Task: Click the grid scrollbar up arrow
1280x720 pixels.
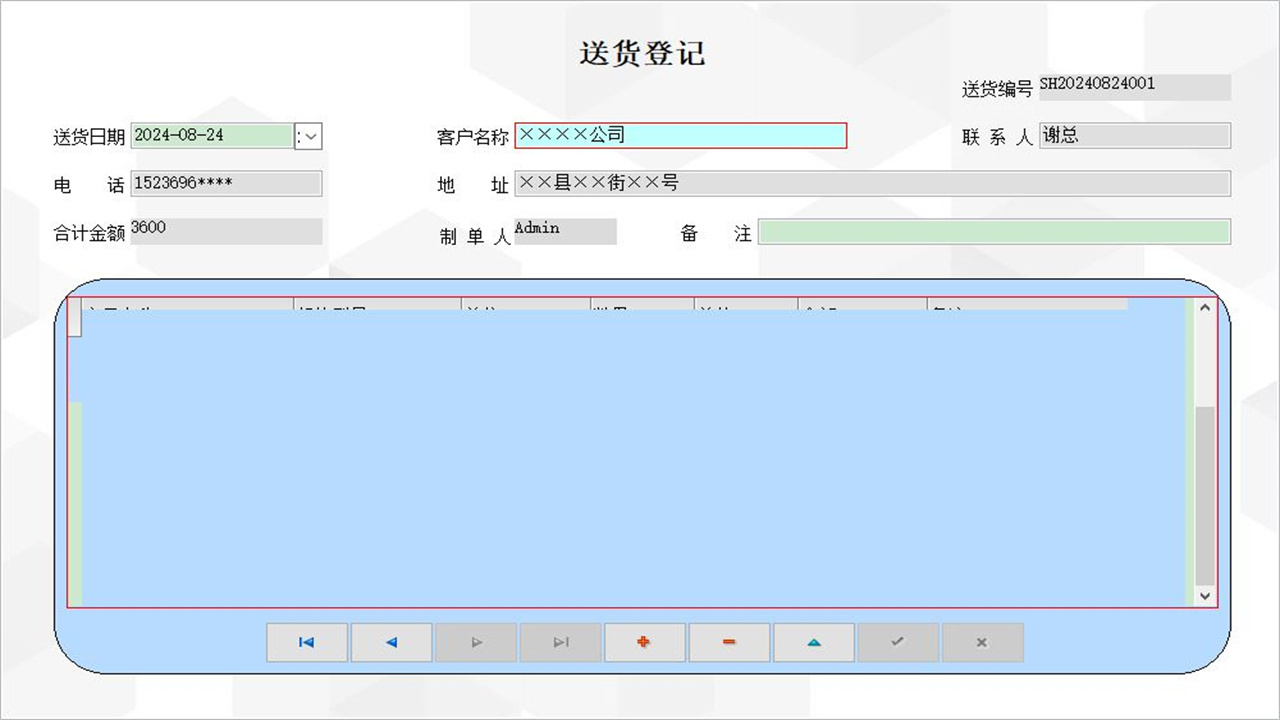Action: [x=1203, y=308]
